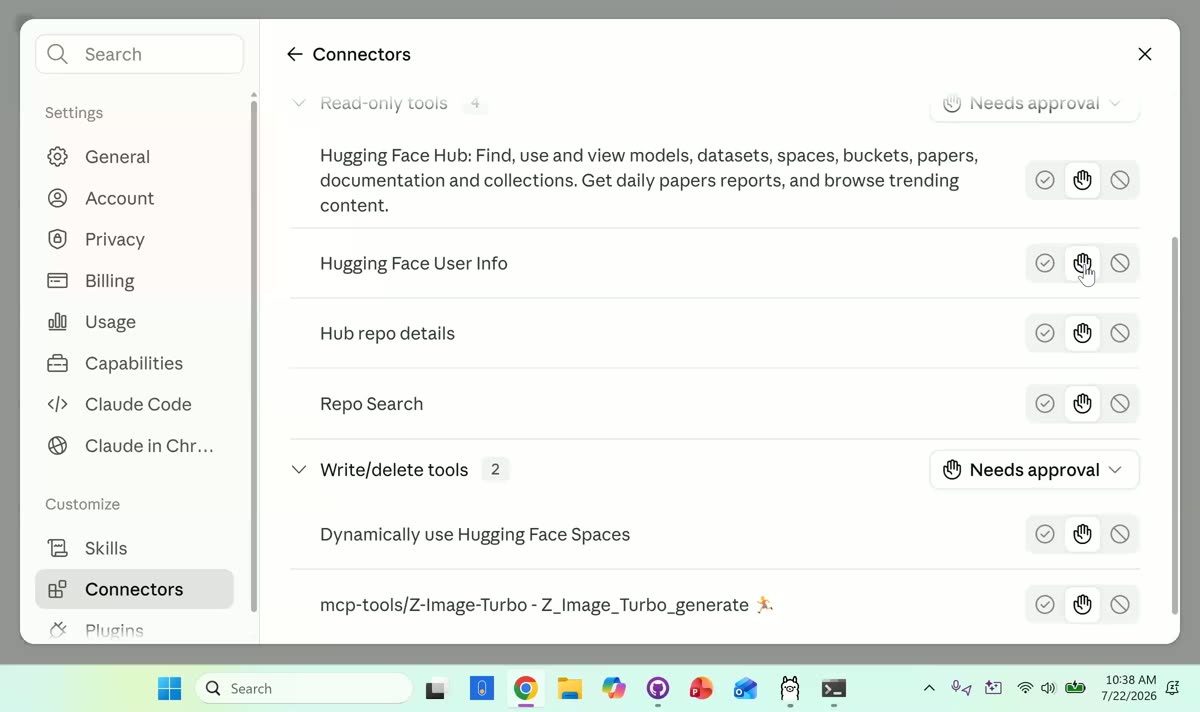Always allow Dynamically use Hugging Face Spaces
Screen dimensions: 1200x712
tap(1045, 534)
